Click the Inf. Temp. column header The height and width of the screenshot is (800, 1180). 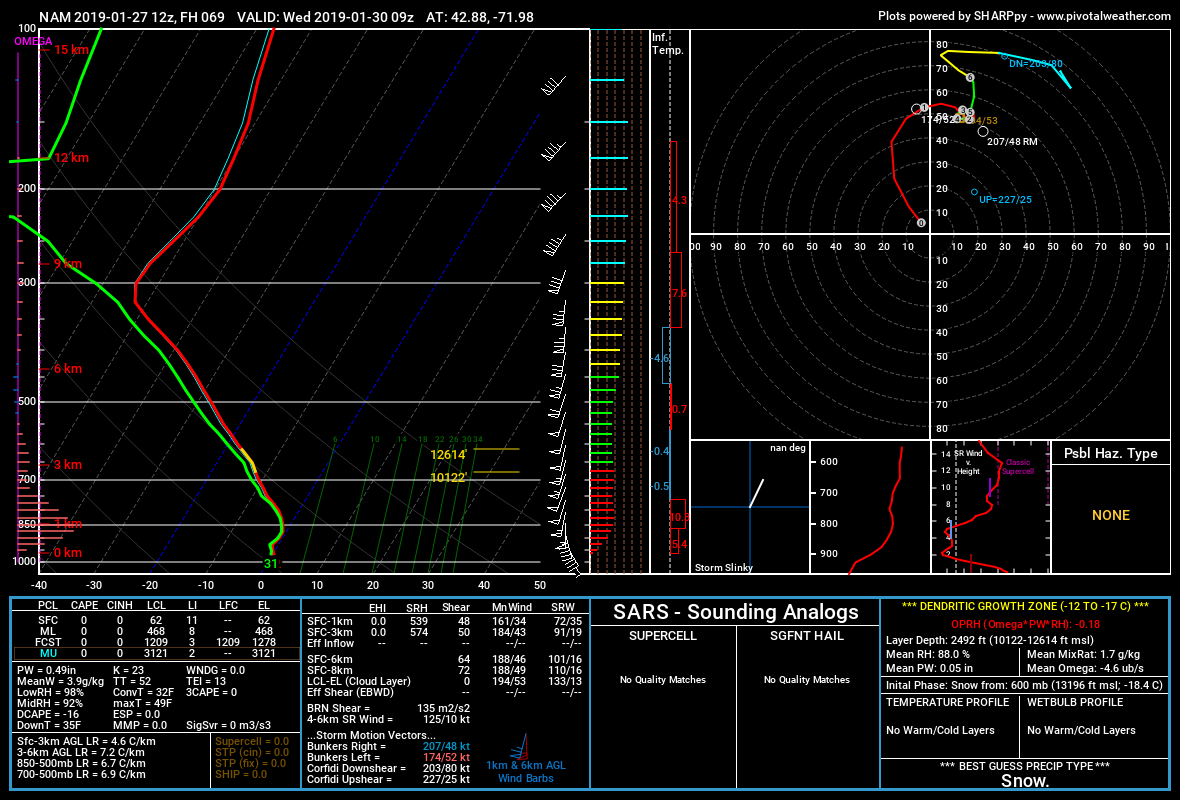[668, 44]
